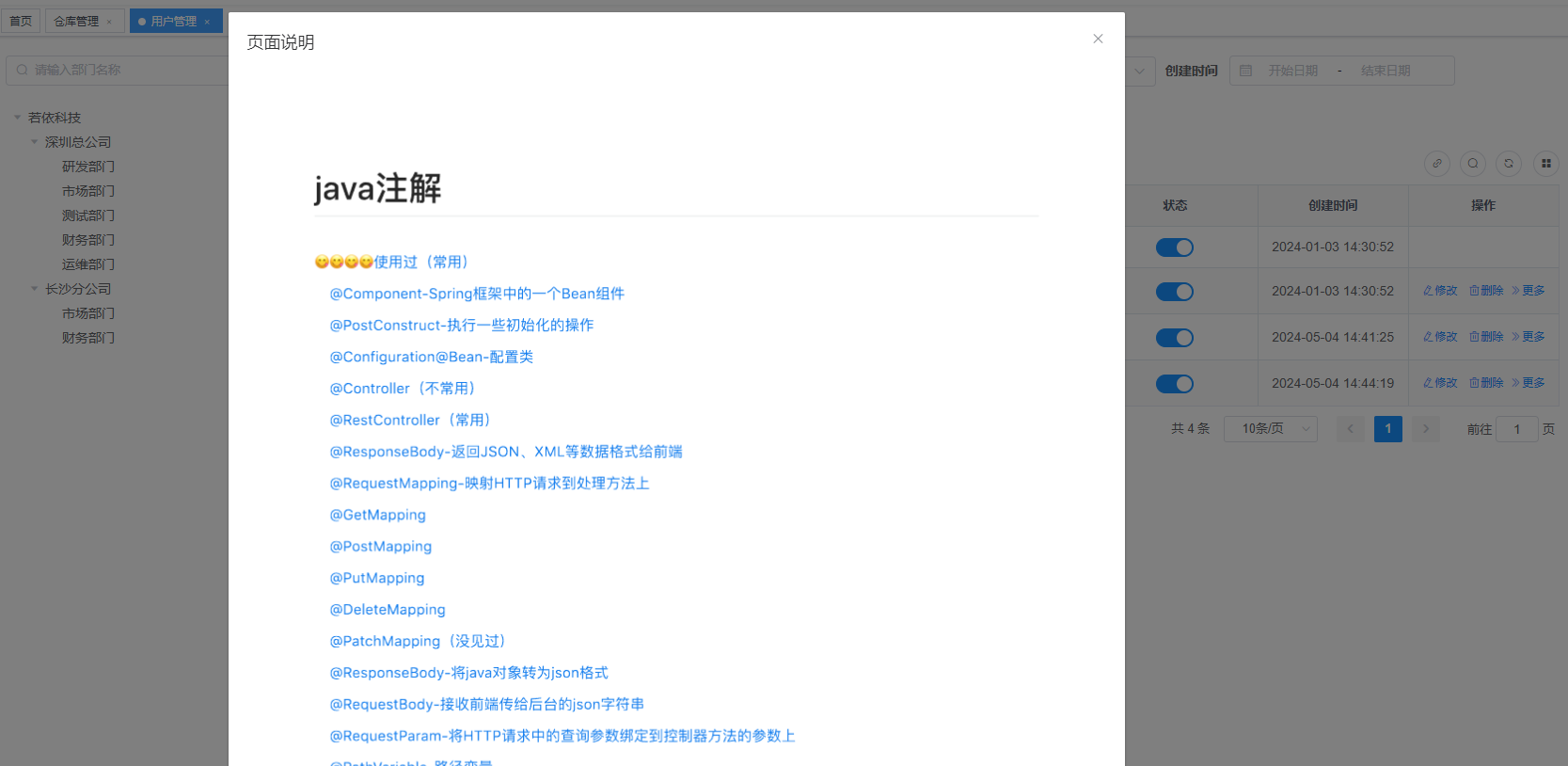Click the 操作 column header
The height and width of the screenshot is (766, 1568).
pyautogui.click(x=1483, y=205)
